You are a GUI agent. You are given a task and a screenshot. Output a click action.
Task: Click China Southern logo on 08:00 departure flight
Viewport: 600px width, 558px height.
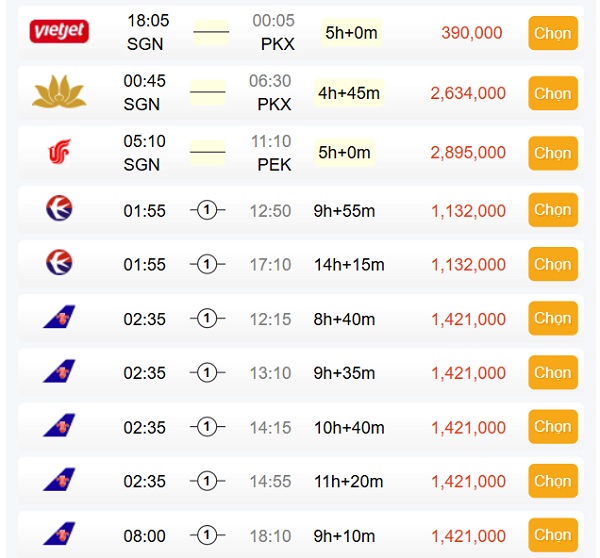click(59, 534)
